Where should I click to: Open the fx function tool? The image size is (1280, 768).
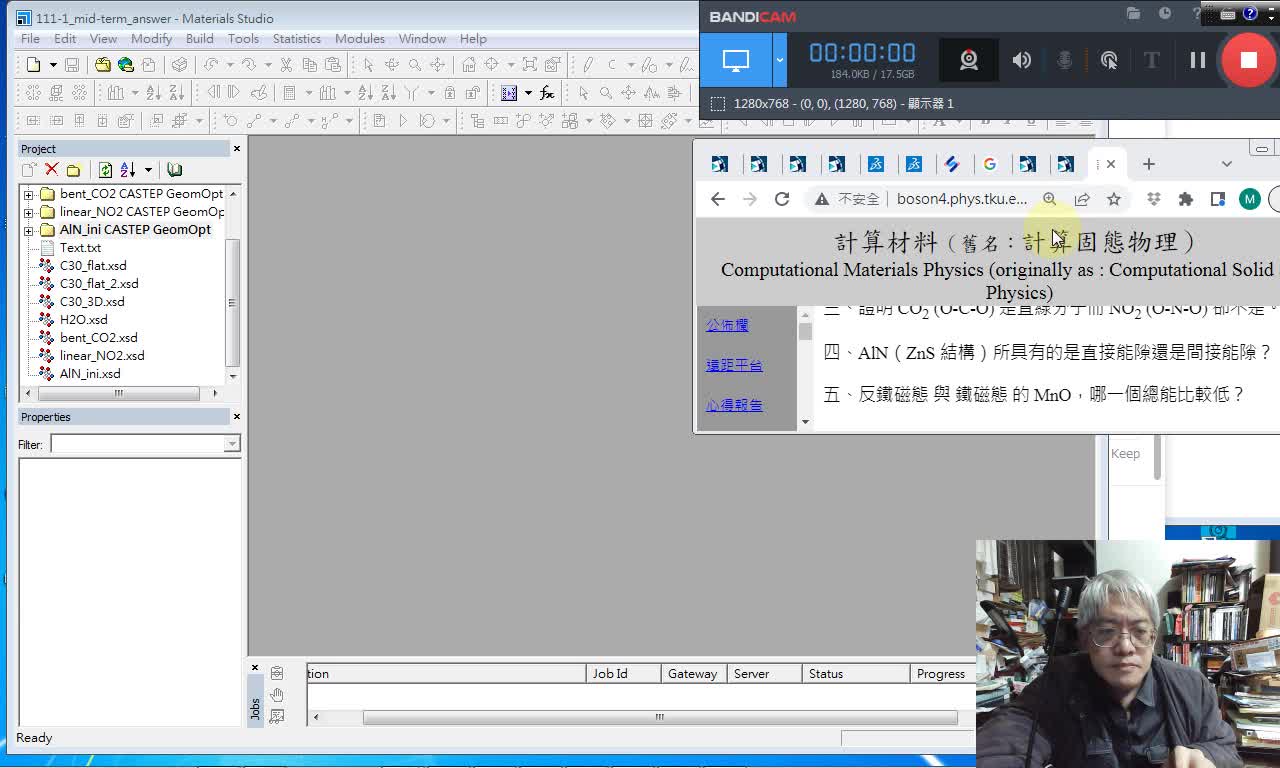click(547, 93)
